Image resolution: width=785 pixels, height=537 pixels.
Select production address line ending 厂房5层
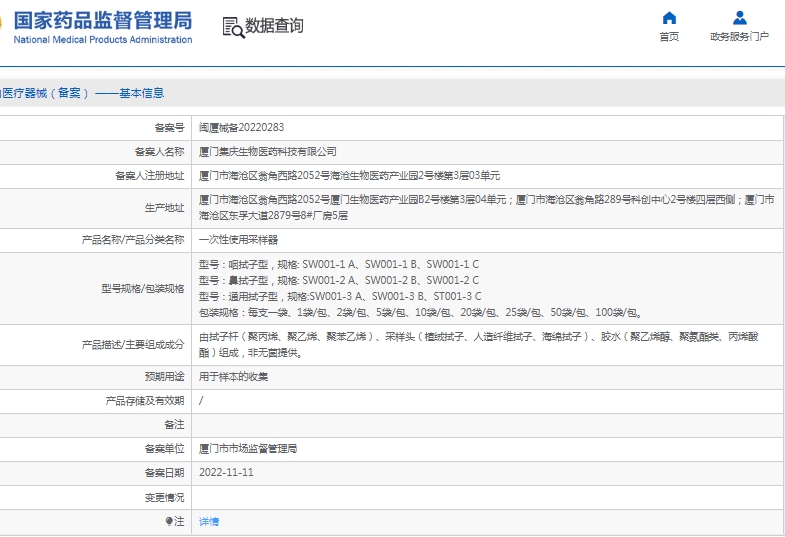(273, 216)
